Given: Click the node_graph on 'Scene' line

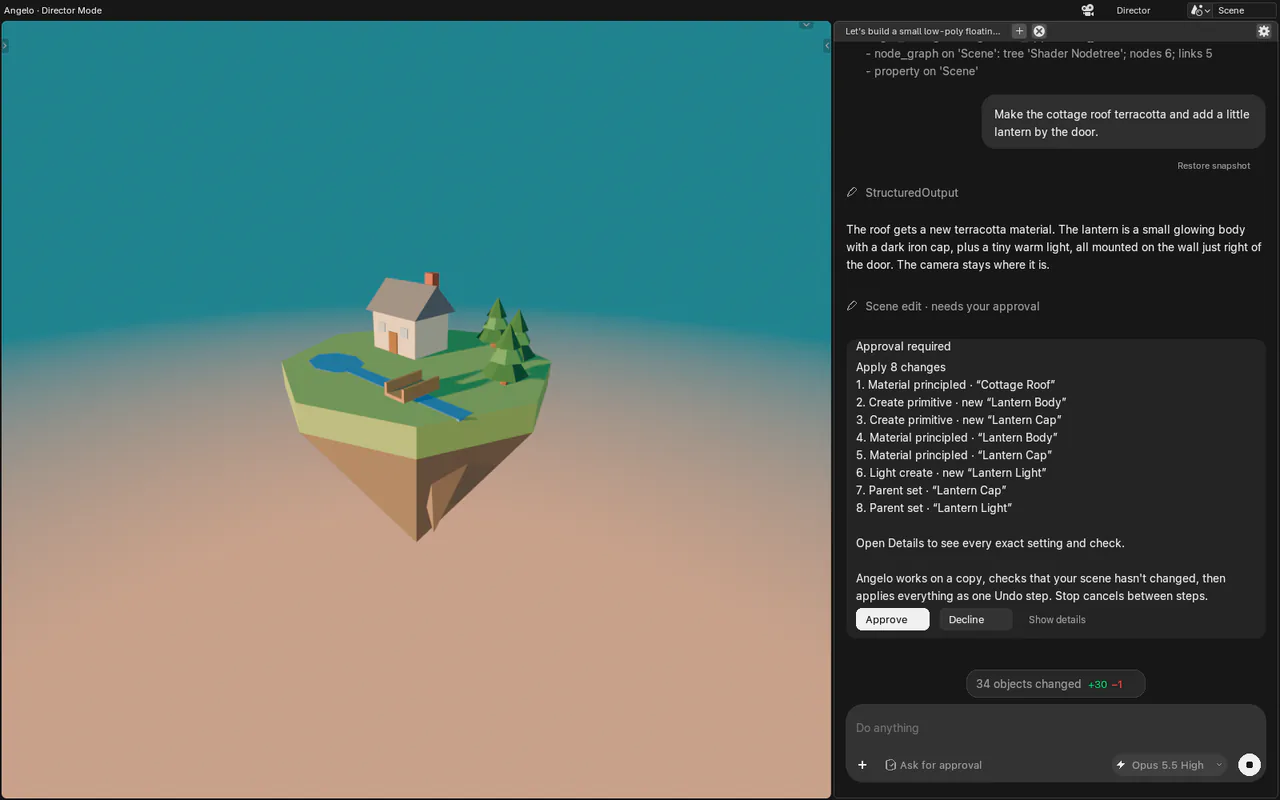Looking at the screenshot, I should (x=1038, y=53).
